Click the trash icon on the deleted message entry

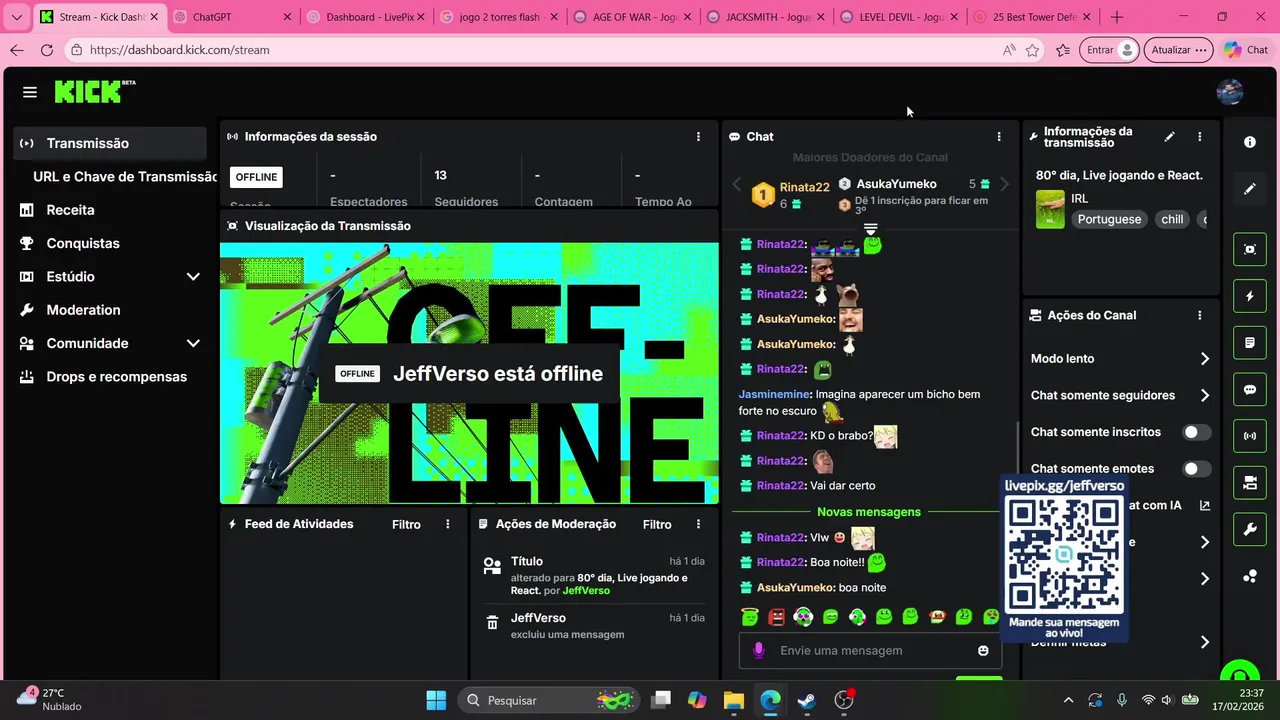click(492, 622)
